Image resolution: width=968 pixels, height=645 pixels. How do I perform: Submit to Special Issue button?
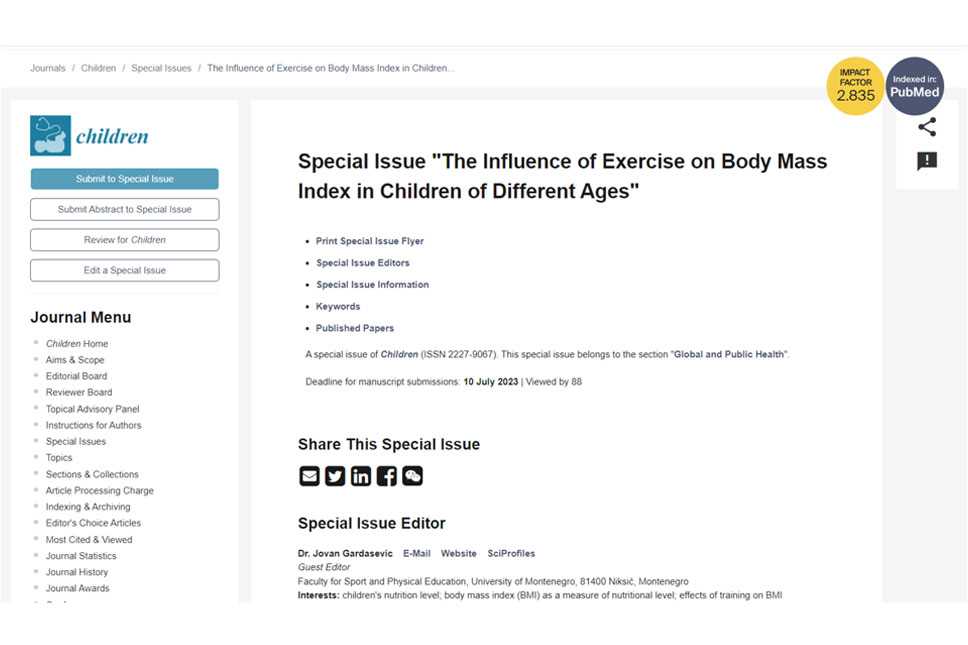[125, 179]
